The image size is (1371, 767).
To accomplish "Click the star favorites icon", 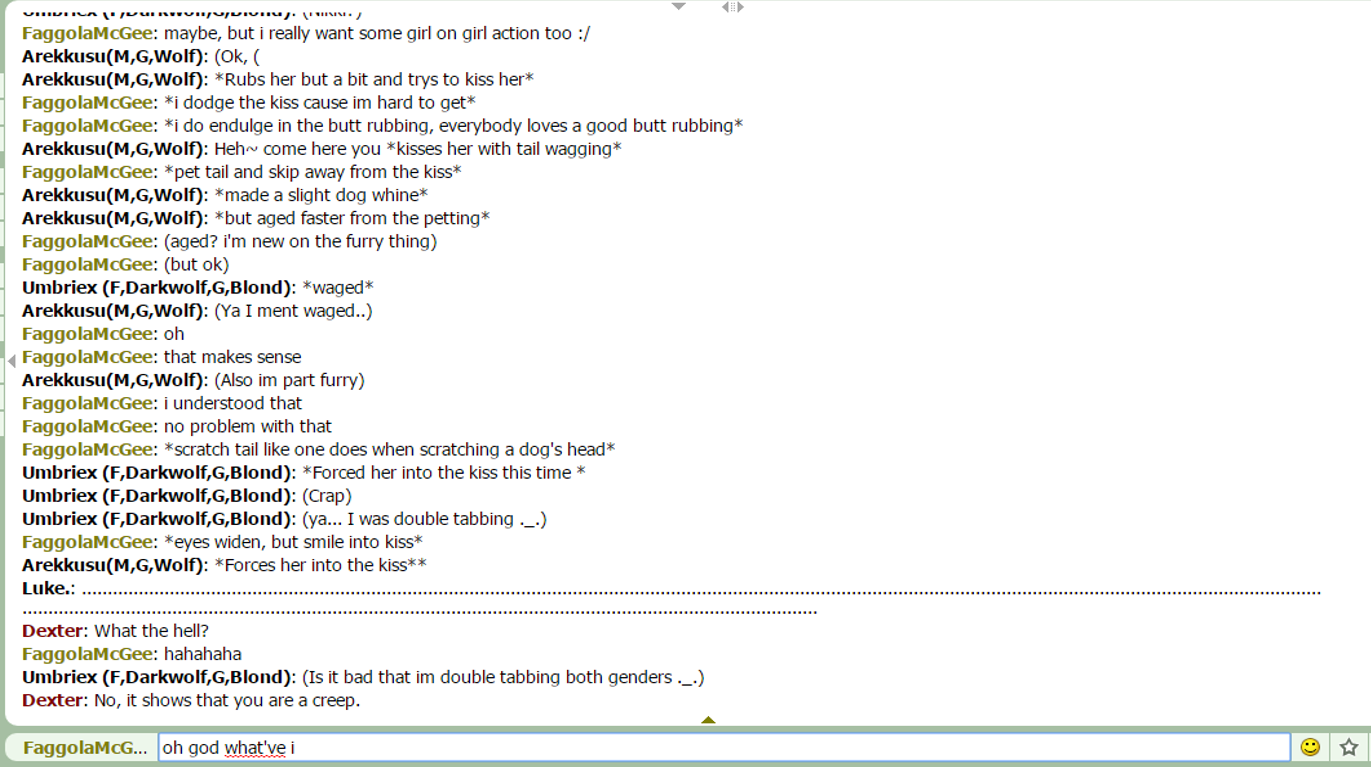I will coord(1349,747).
